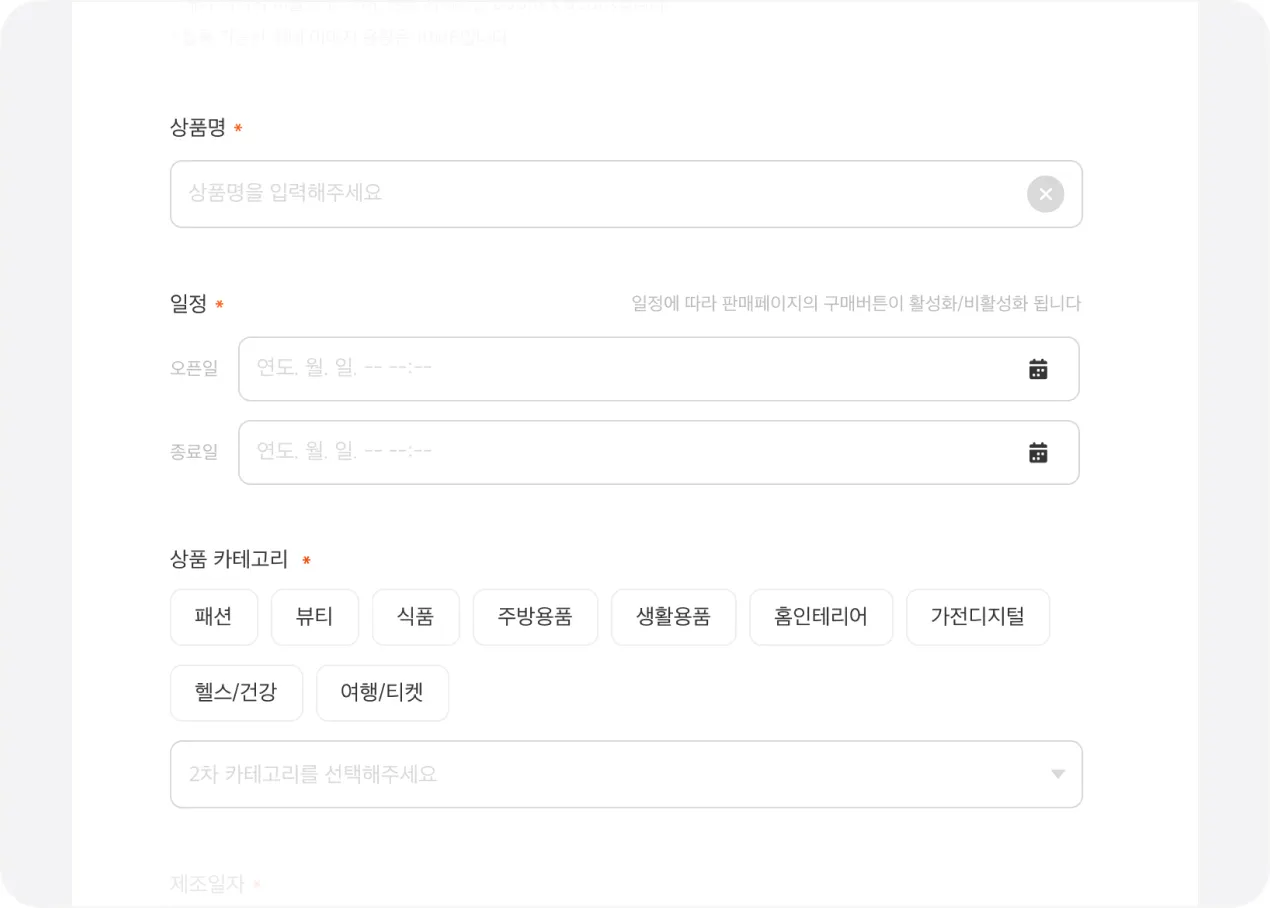Click the dropdown arrow for 2차 카테고리
1270x908 pixels.
tap(1057, 774)
